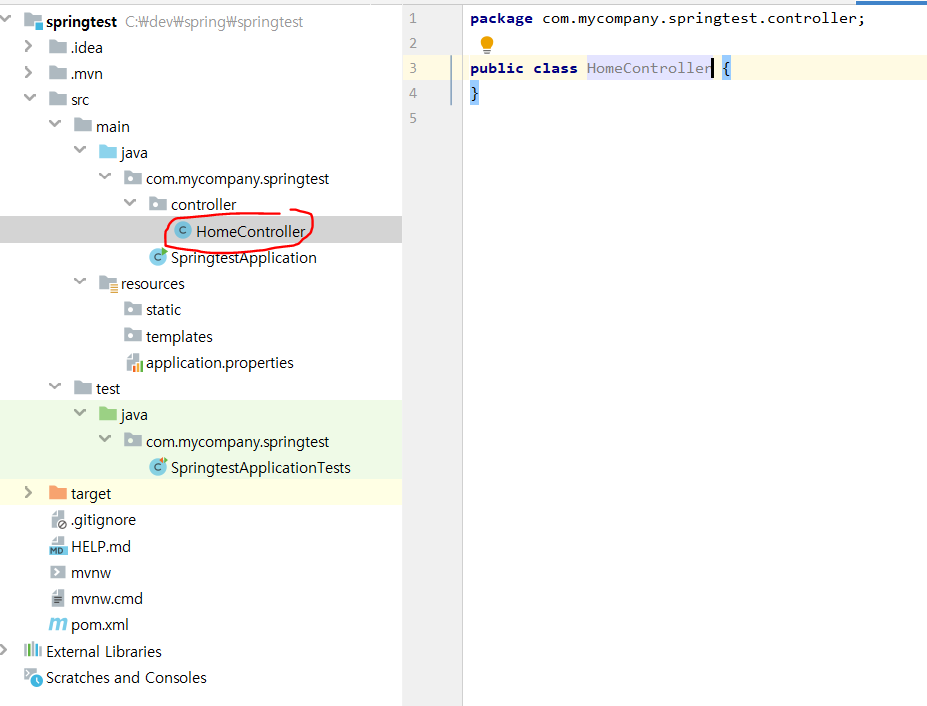Click the 'public' keyword in editor
Screen dimensions: 927x706
tap(497, 68)
